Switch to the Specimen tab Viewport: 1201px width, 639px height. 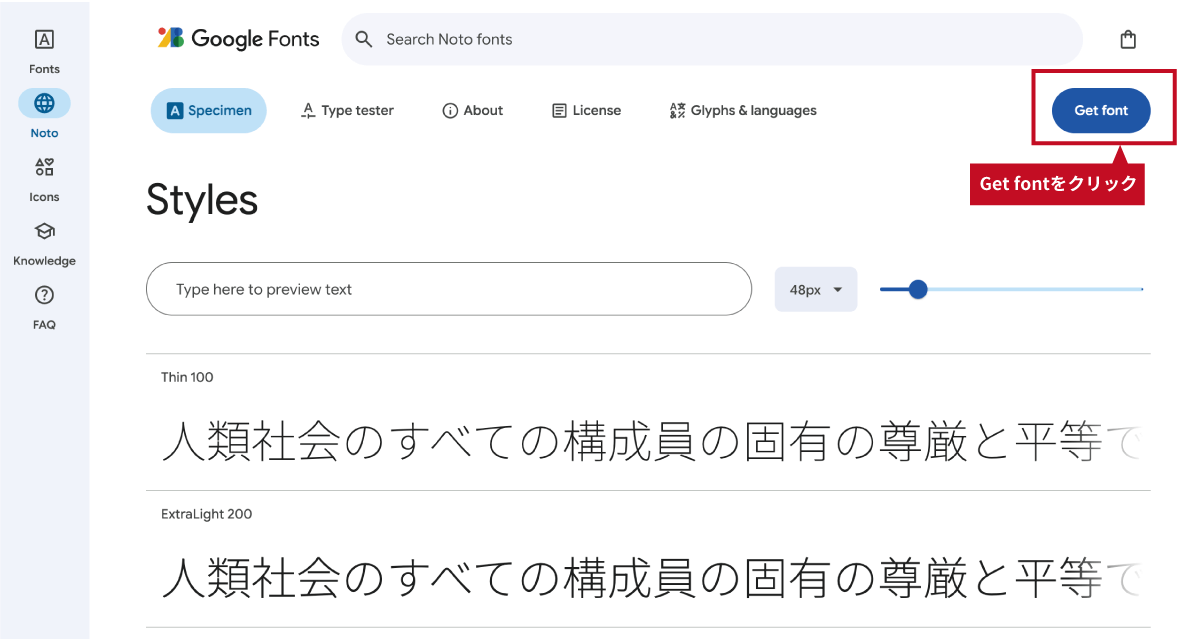click(x=208, y=111)
